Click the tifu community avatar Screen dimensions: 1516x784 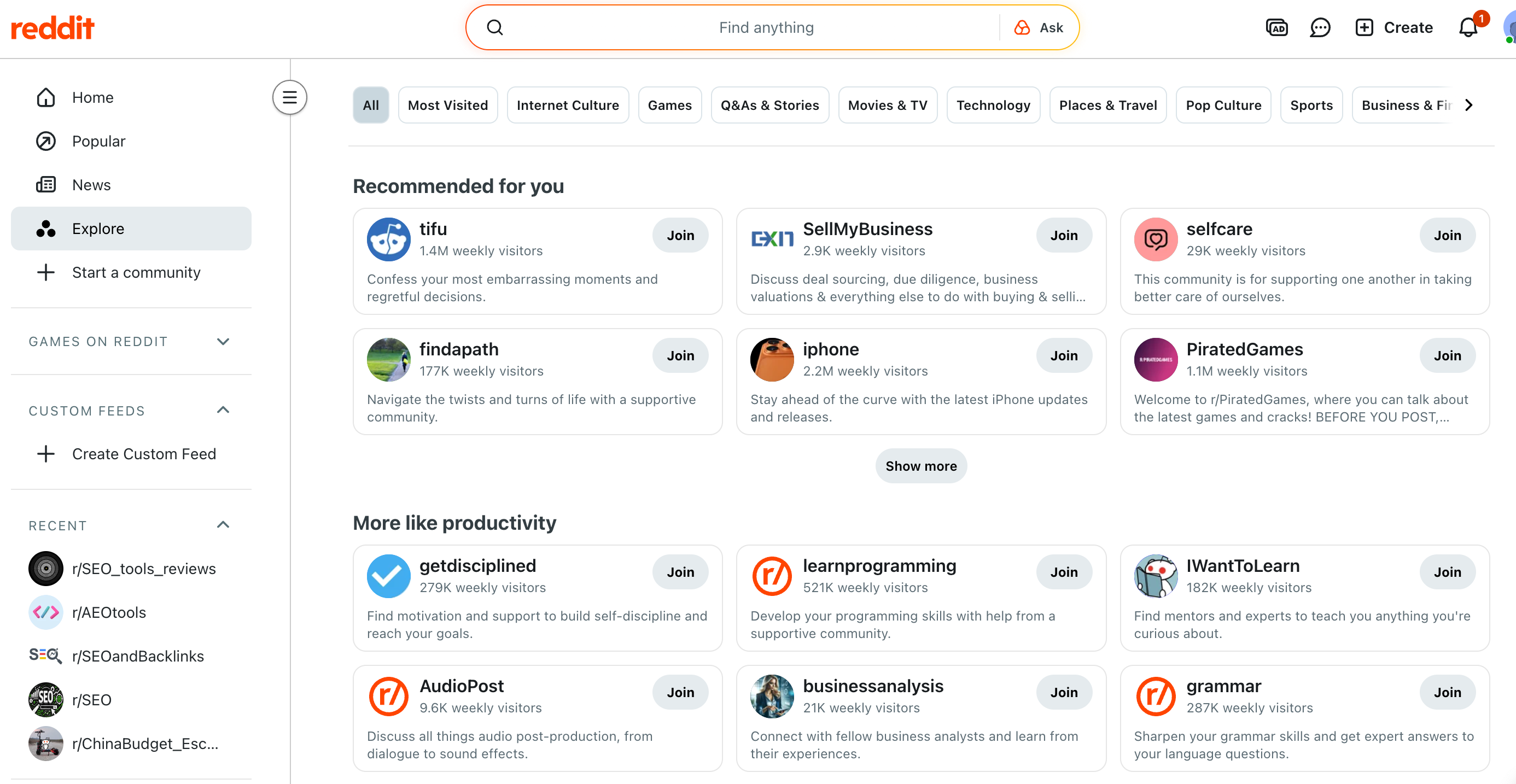[x=388, y=239]
